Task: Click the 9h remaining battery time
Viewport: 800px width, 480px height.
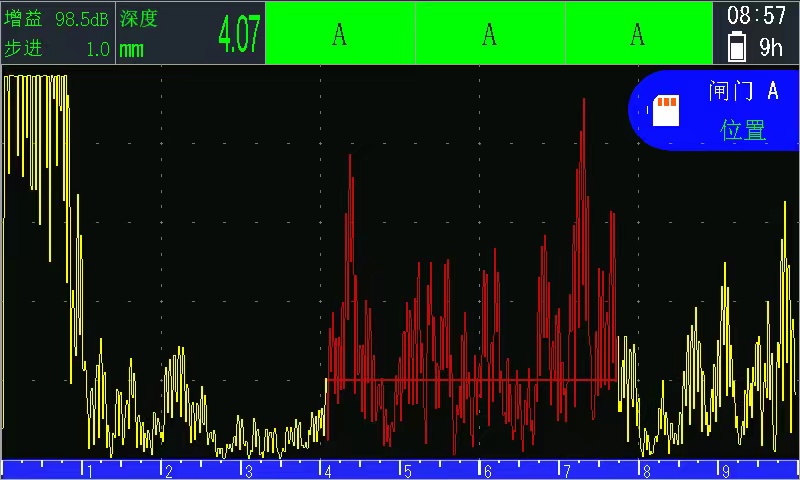Action: pyautogui.click(x=770, y=47)
